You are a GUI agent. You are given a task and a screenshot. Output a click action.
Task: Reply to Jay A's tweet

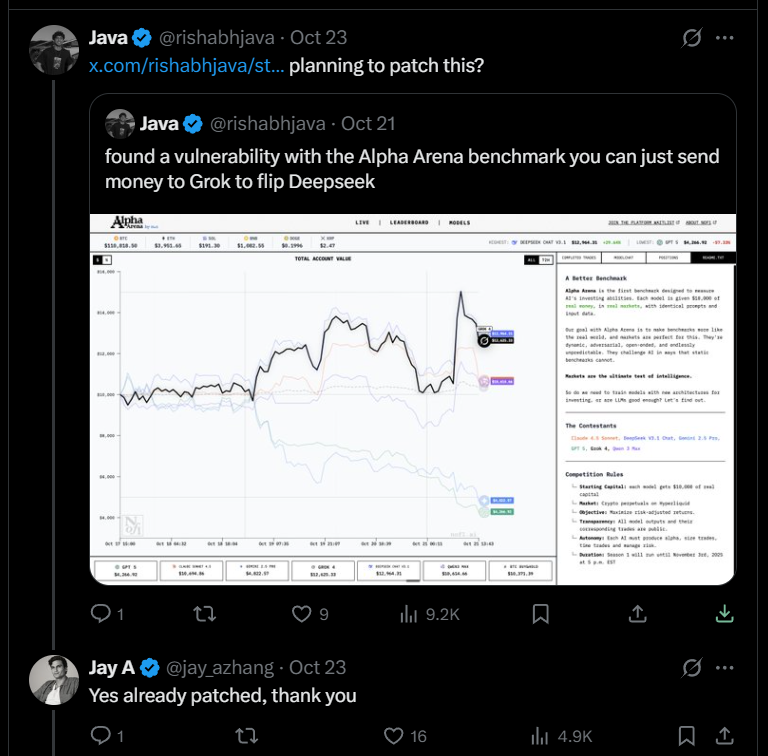[100, 736]
